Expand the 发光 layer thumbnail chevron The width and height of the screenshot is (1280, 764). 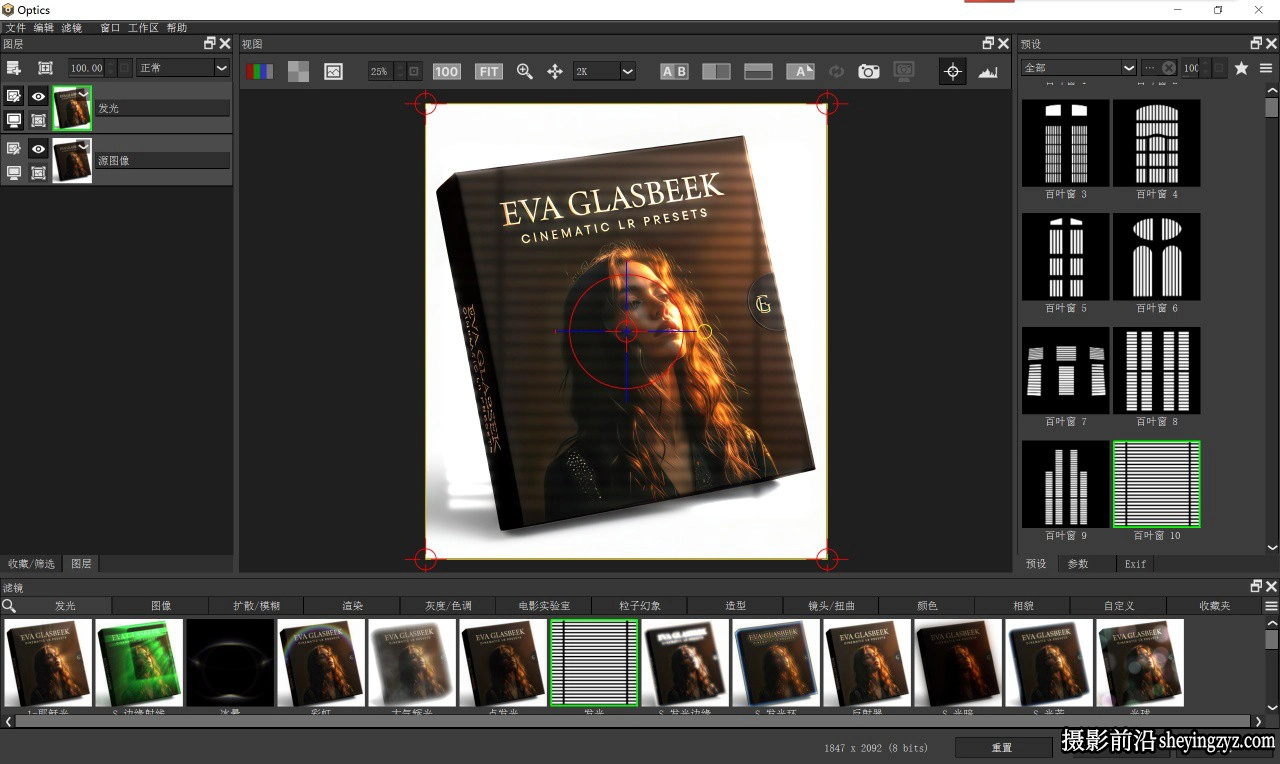pyautogui.click(x=83, y=94)
